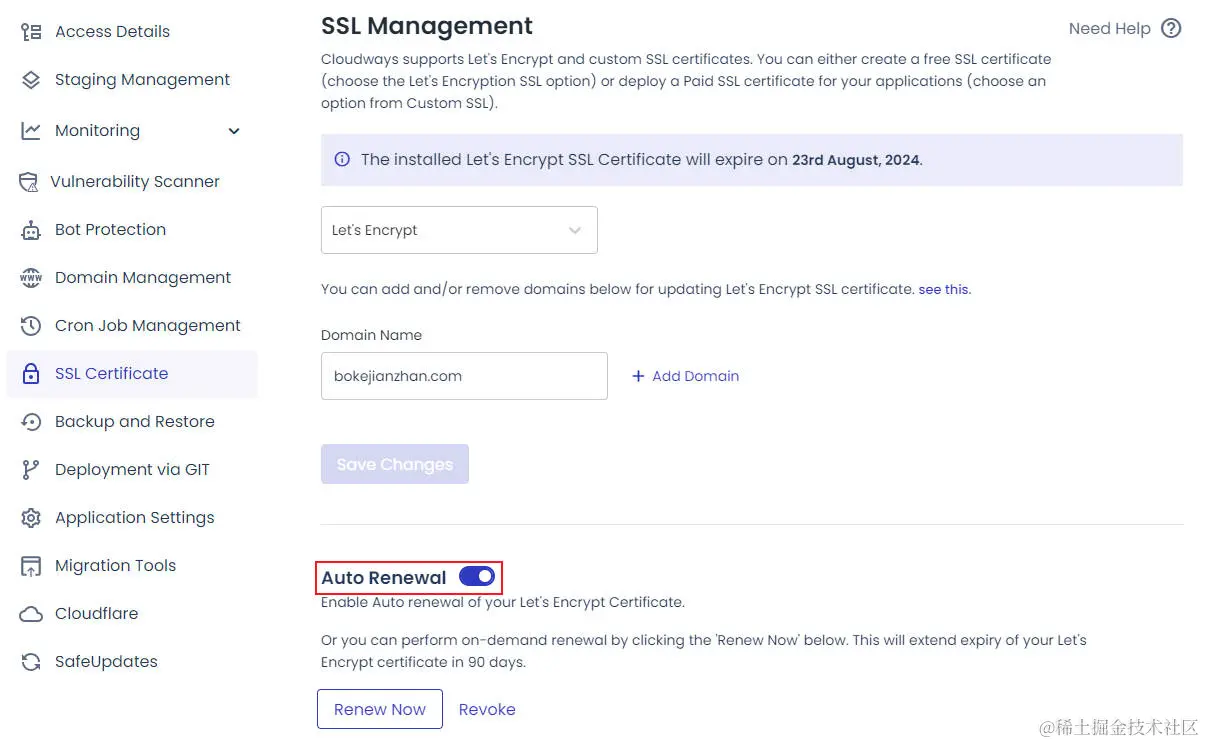Click the info icon in expiry notice
Screen dimensions: 1205x744
(342, 160)
